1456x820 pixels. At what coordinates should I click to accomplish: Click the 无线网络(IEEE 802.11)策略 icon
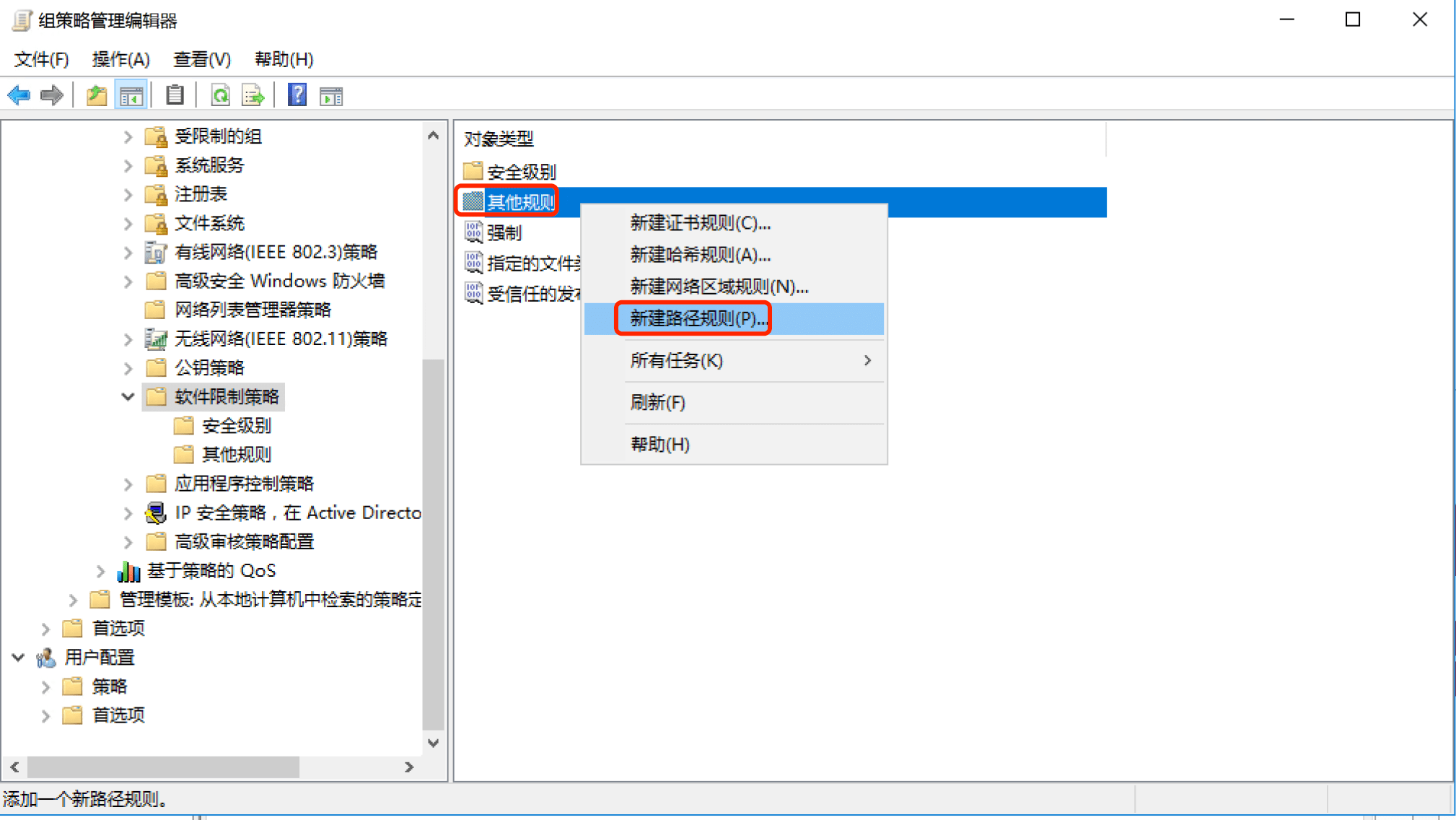tap(156, 339)
